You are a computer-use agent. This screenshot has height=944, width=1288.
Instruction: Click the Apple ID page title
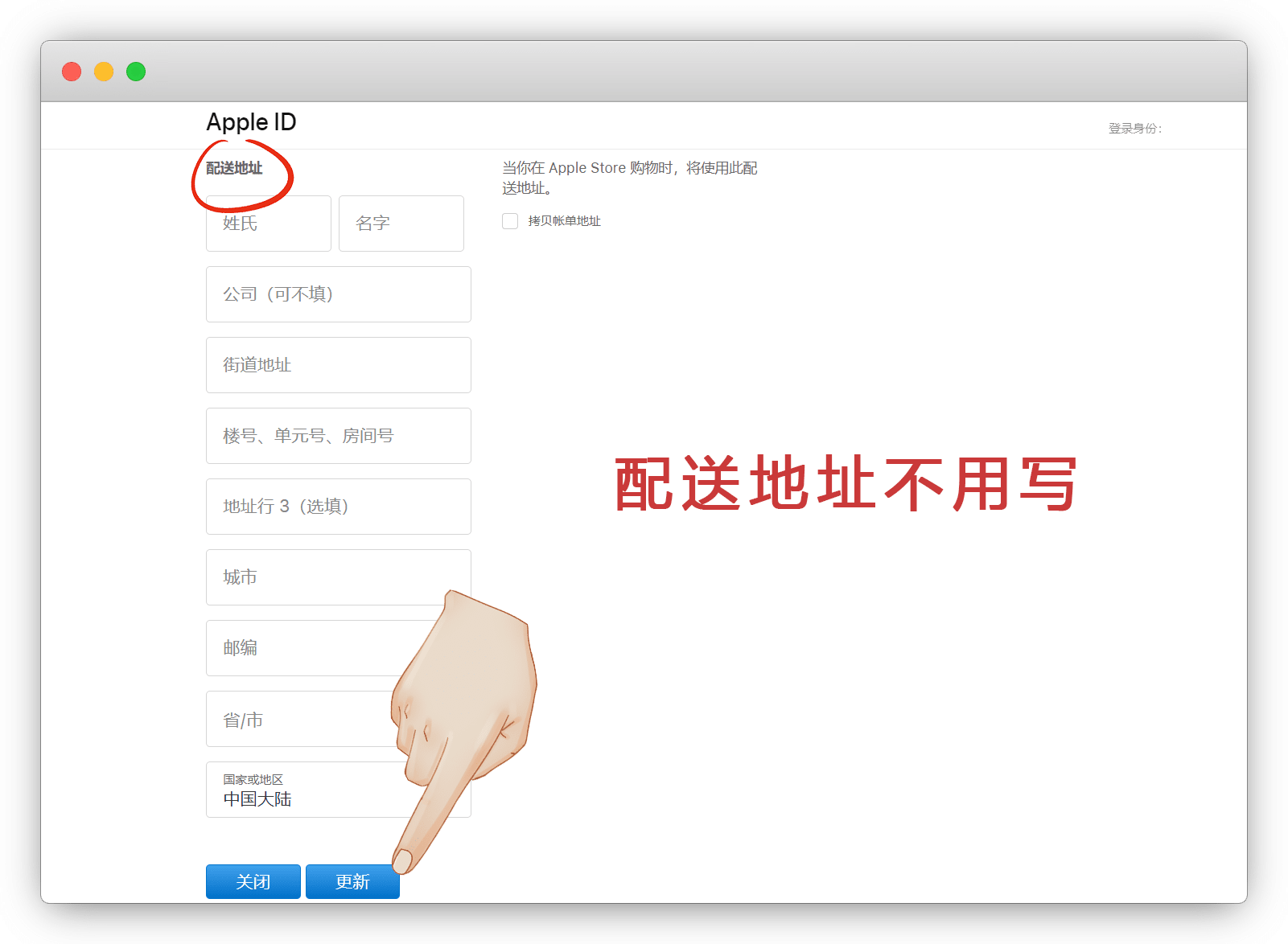(251, 122)
